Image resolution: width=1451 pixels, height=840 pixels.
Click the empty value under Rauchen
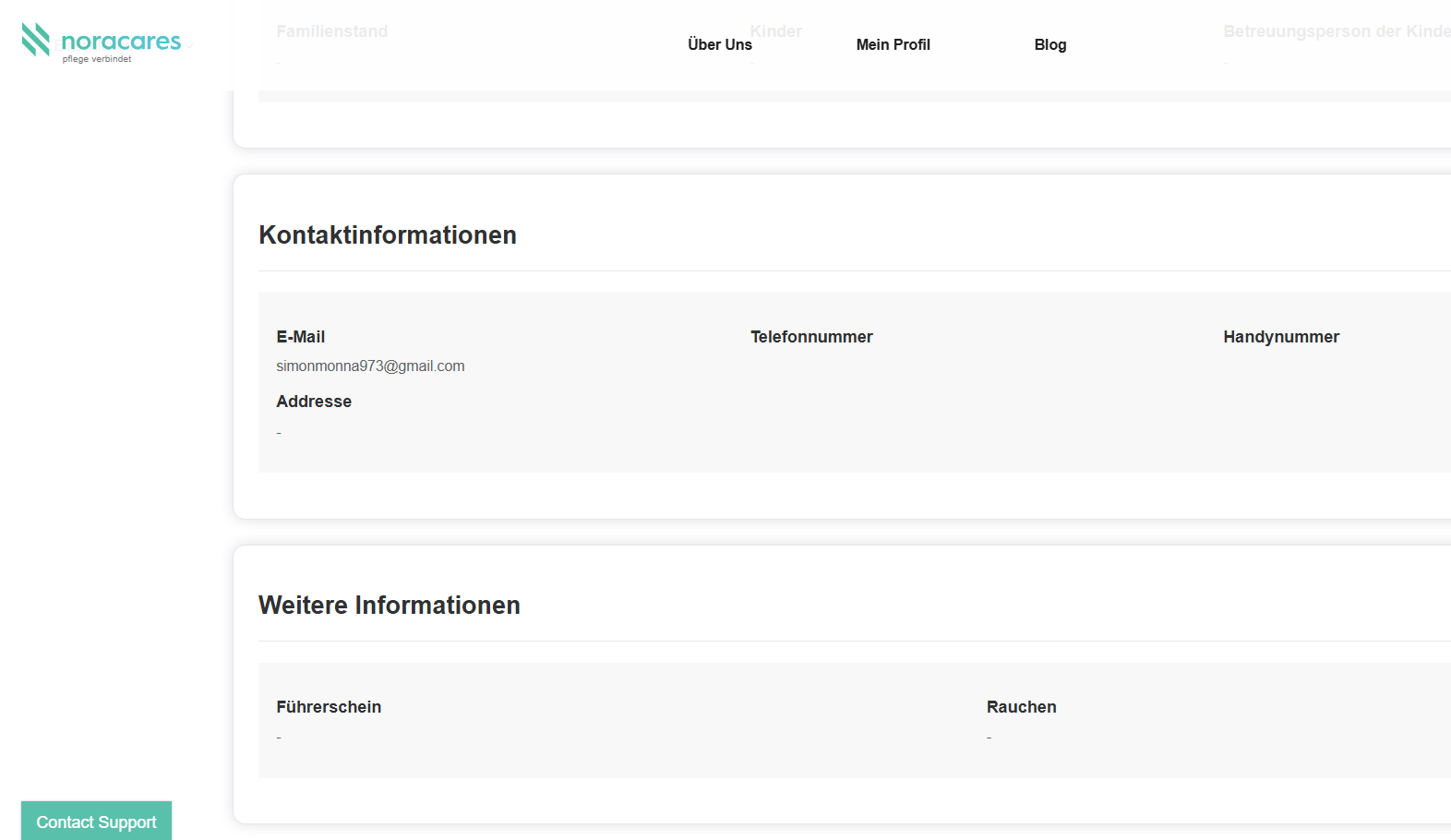point(989,738)
